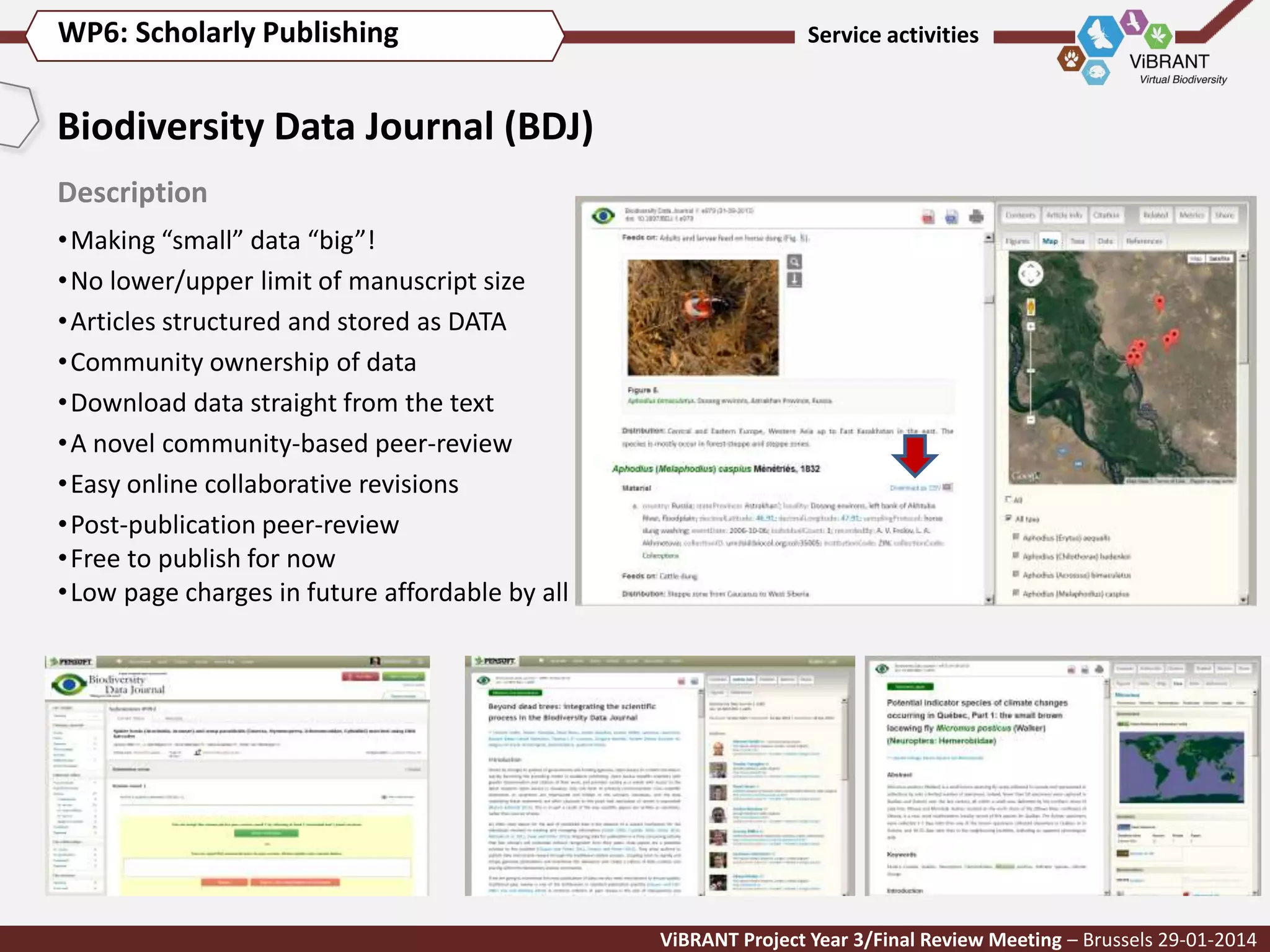1270x952 pixels.
Task: Toggle Aphodius (Acrossus) bimaculatus checkbox
Action: click(x=1016, y=574)
